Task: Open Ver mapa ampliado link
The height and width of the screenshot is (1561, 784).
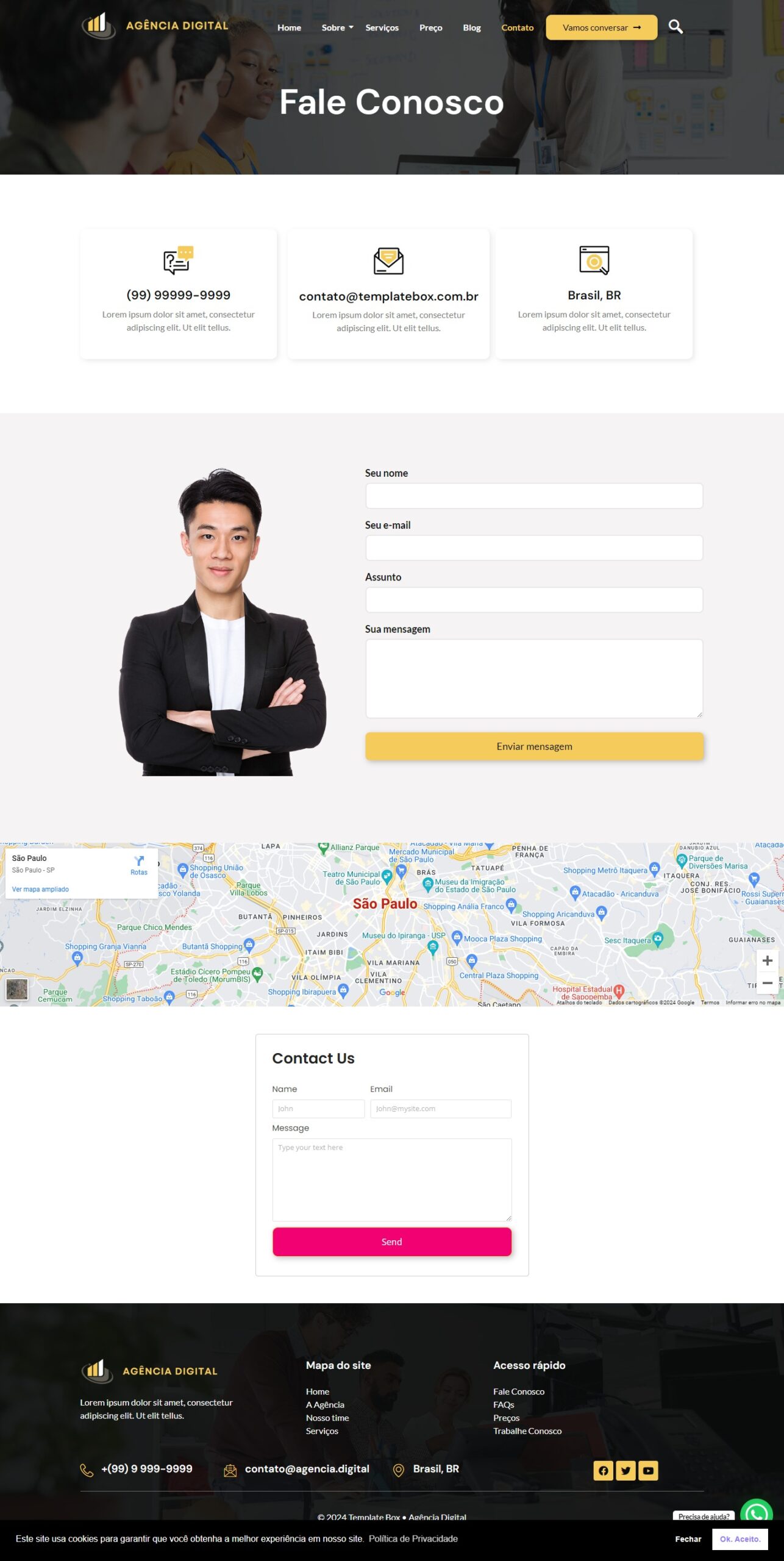Action: (40, 889)
